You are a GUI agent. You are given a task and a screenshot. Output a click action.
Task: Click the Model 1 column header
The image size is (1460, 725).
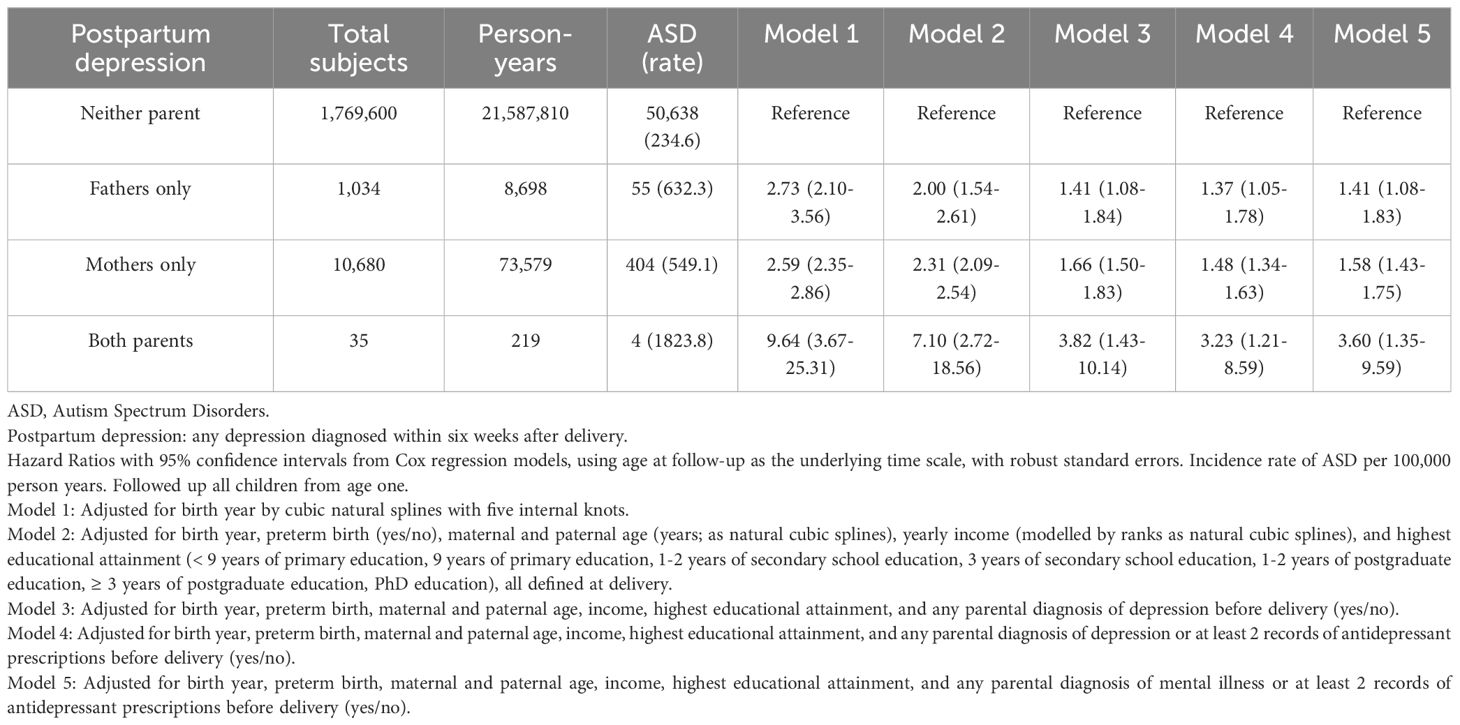(810, 34)
